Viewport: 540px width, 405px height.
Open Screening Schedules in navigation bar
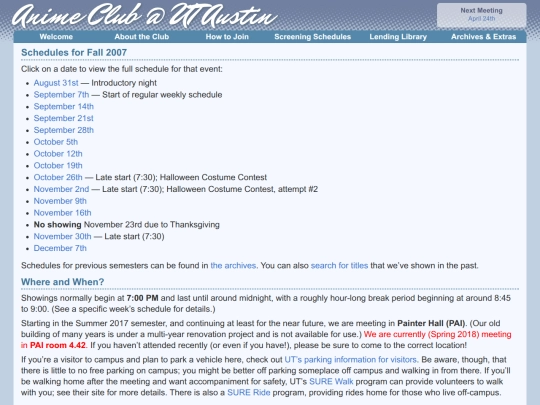click(312, 37)
